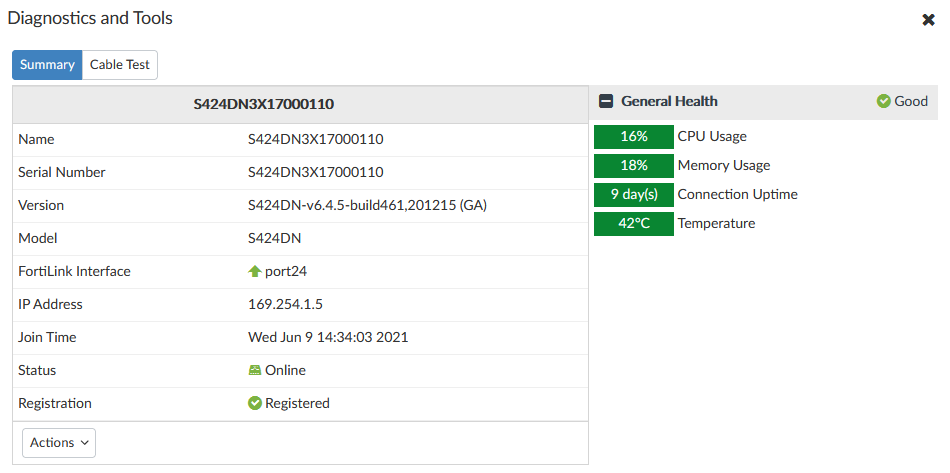Click the Memory Usage label
The width and height of the screenshot is (950, 473).
pos(724,165)
